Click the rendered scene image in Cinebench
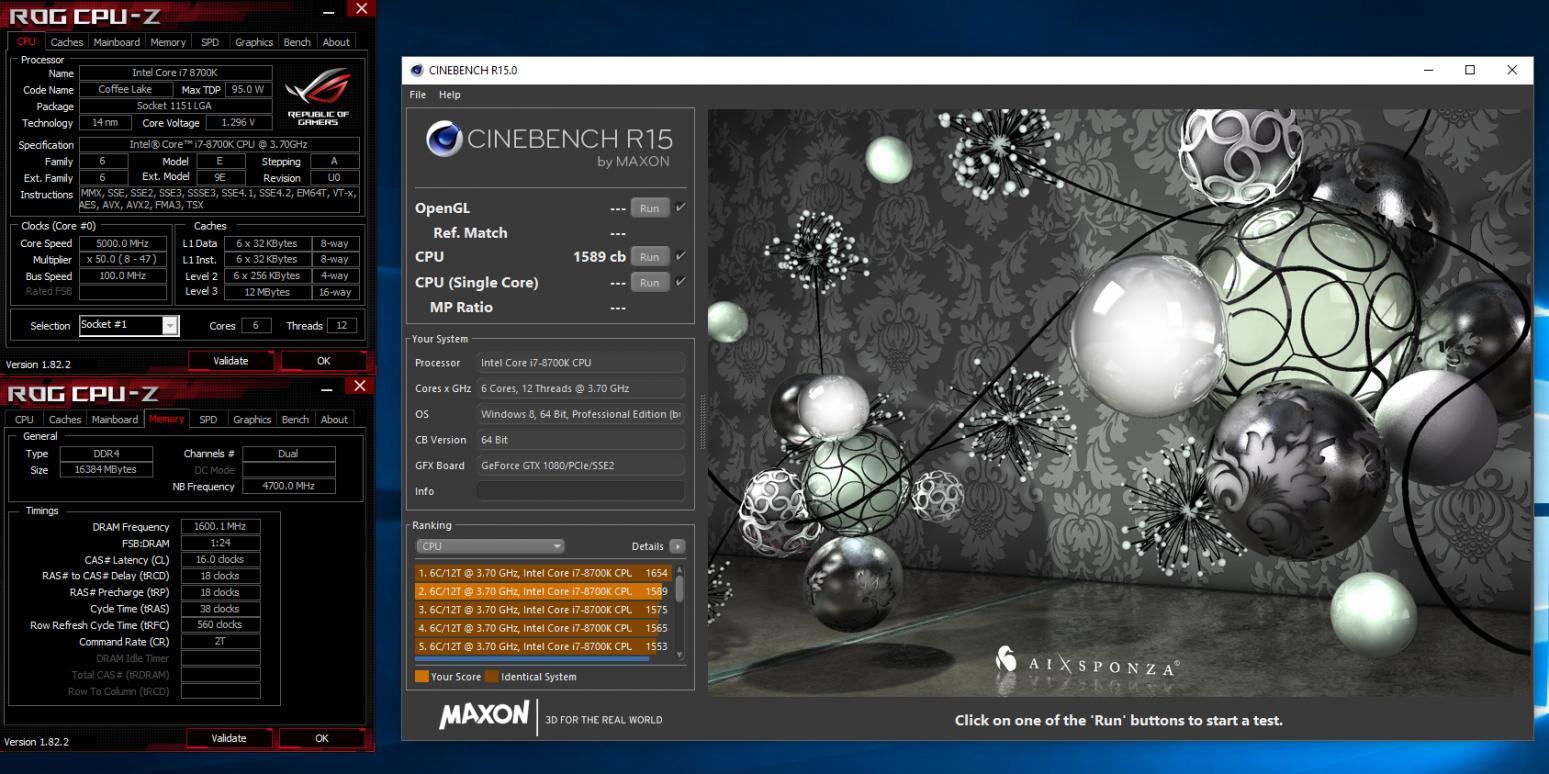Screen dimensions: 1549x774 click(1119, 402)
